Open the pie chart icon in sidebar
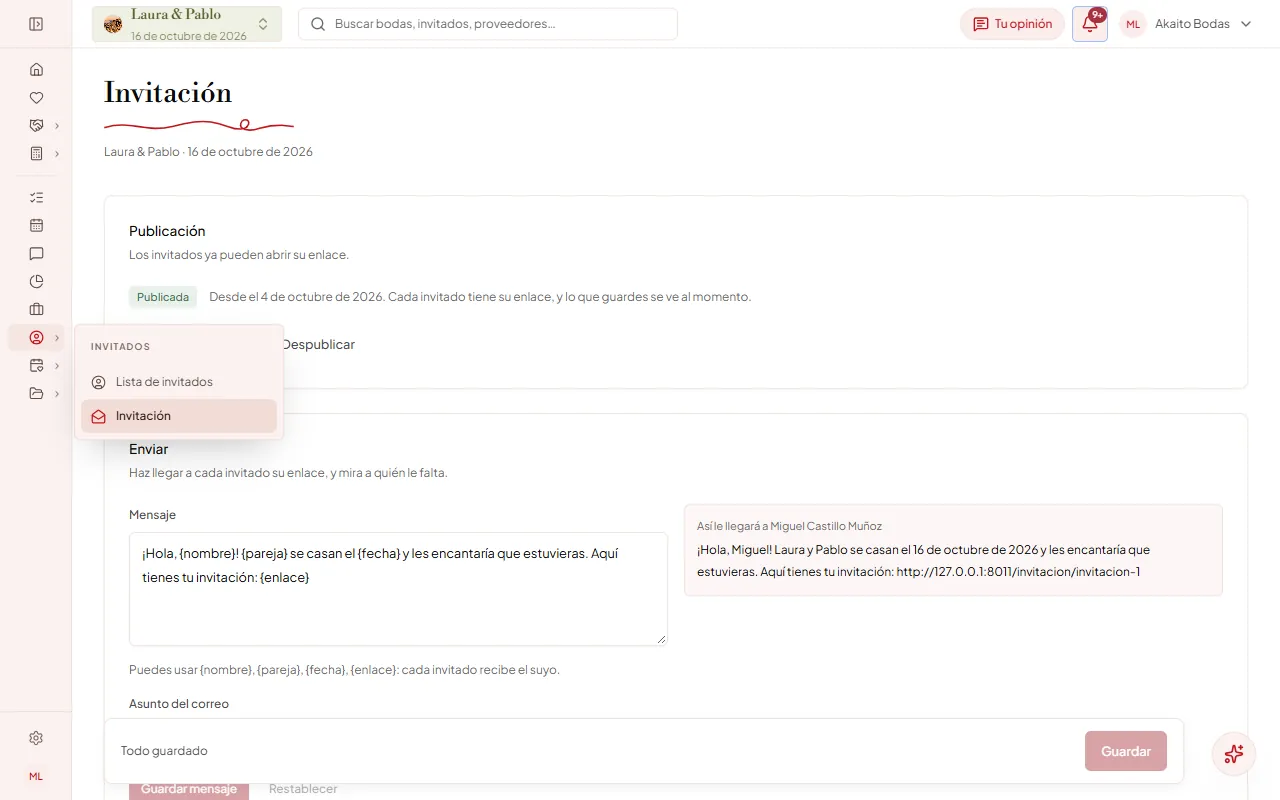 click(x=36, y=281)
